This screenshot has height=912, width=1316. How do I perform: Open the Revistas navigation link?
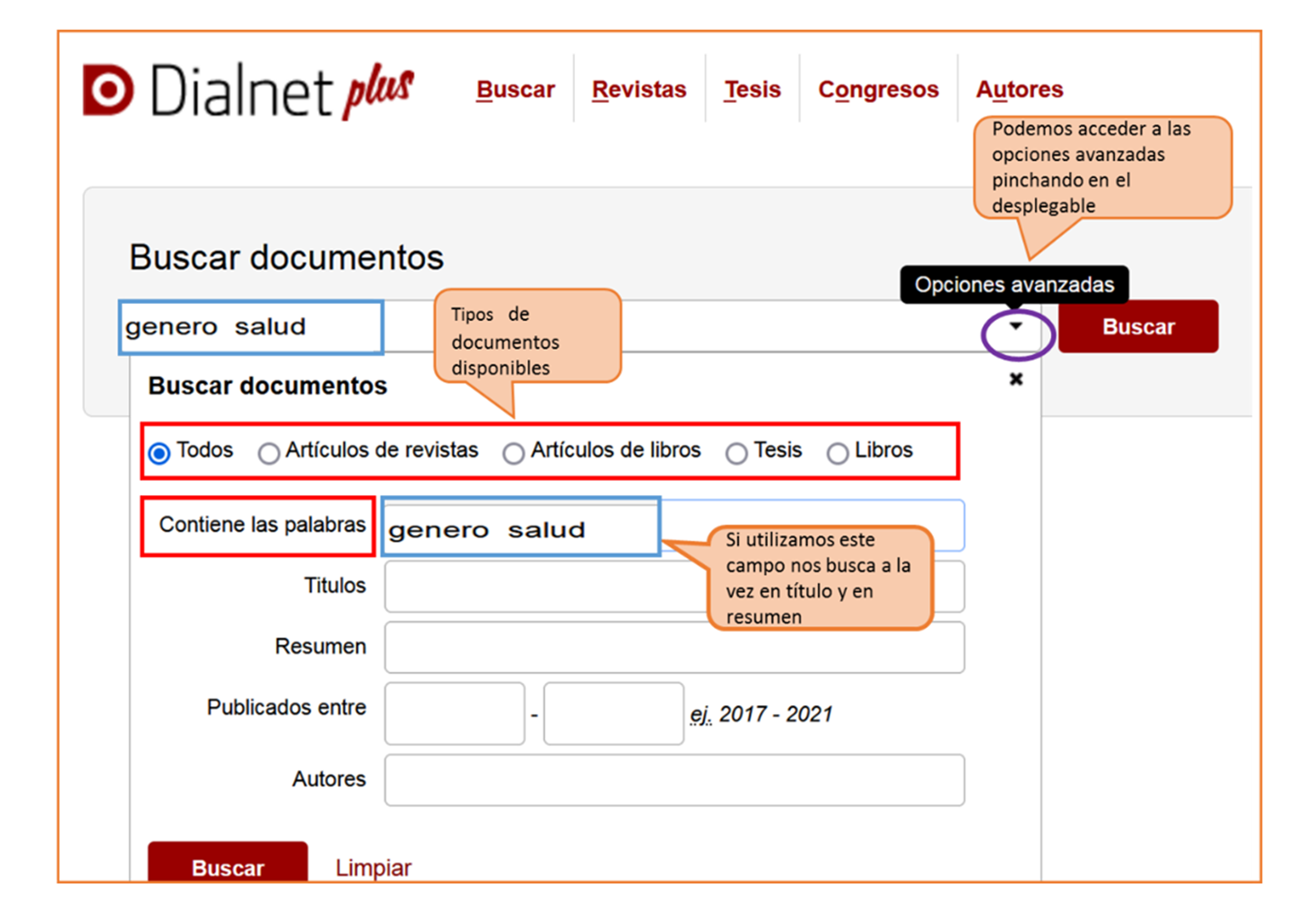639,89
